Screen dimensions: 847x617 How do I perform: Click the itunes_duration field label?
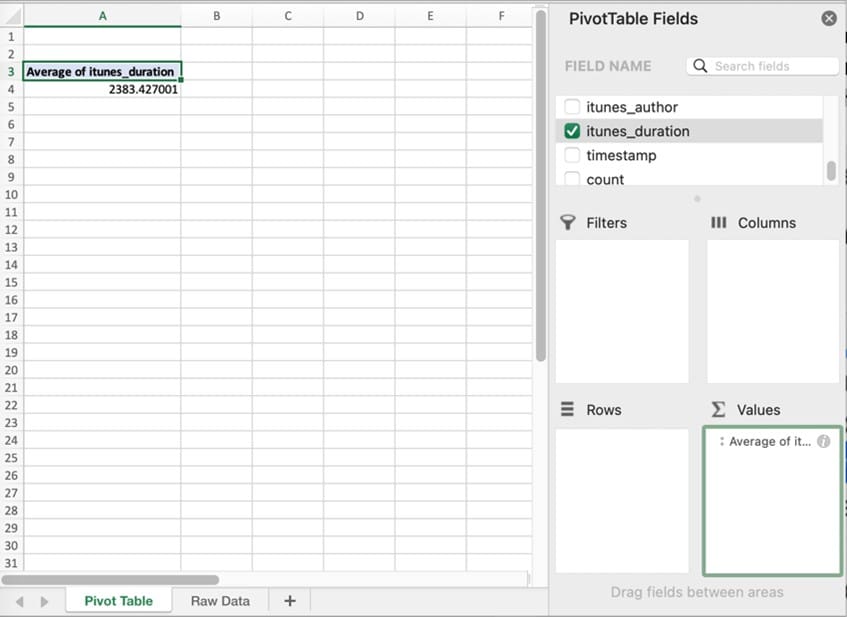coord(638,131)
